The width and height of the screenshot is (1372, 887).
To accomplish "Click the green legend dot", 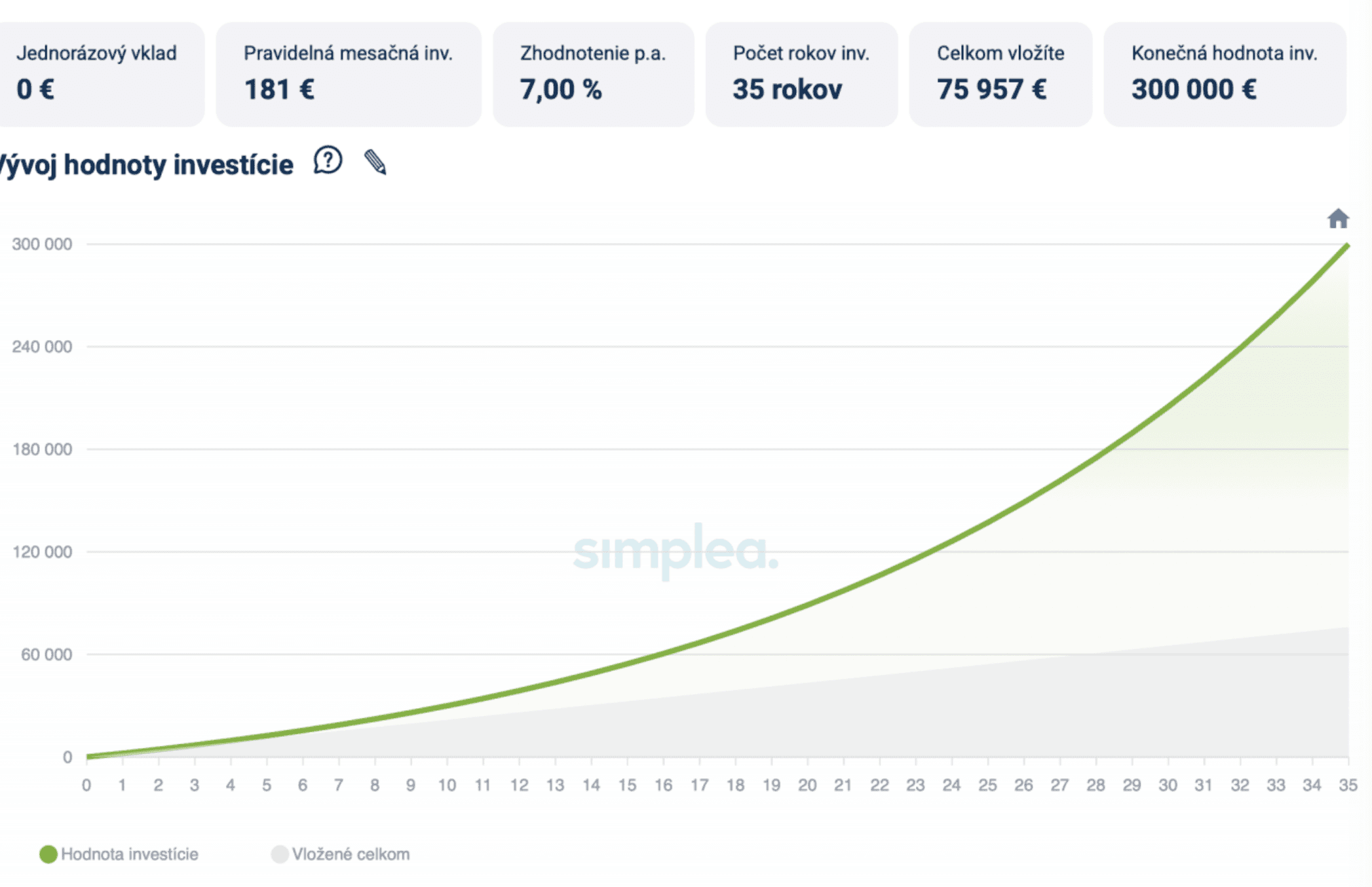I will click(x=48, y=854).
